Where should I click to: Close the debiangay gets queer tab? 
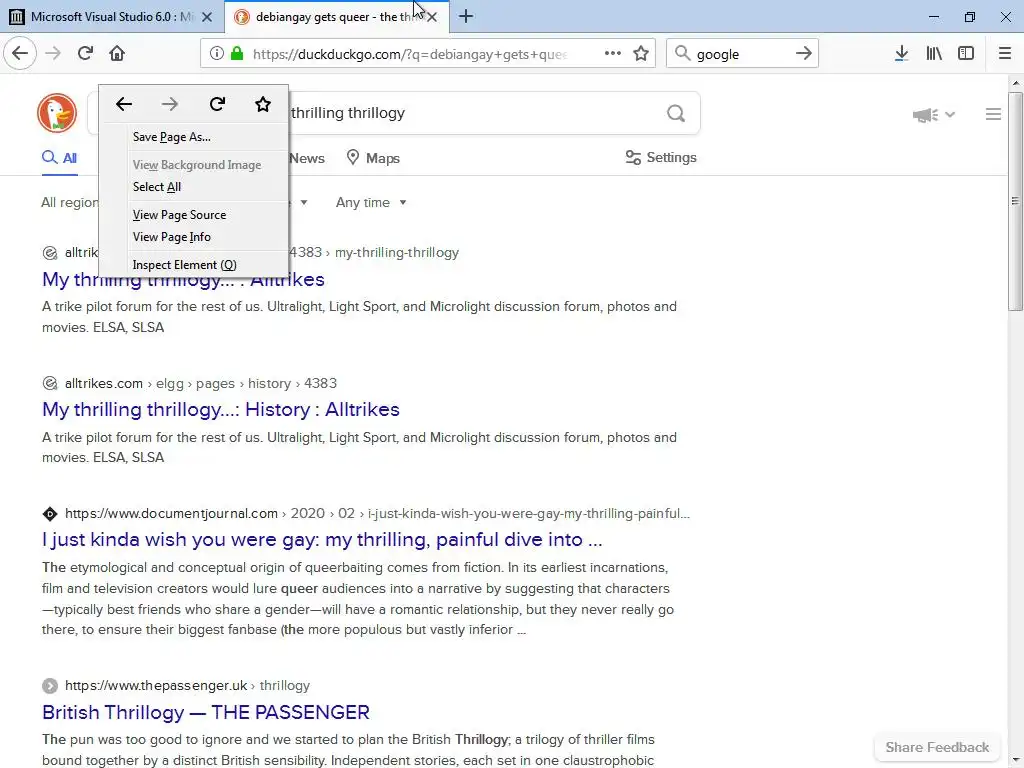pos(432,17)
